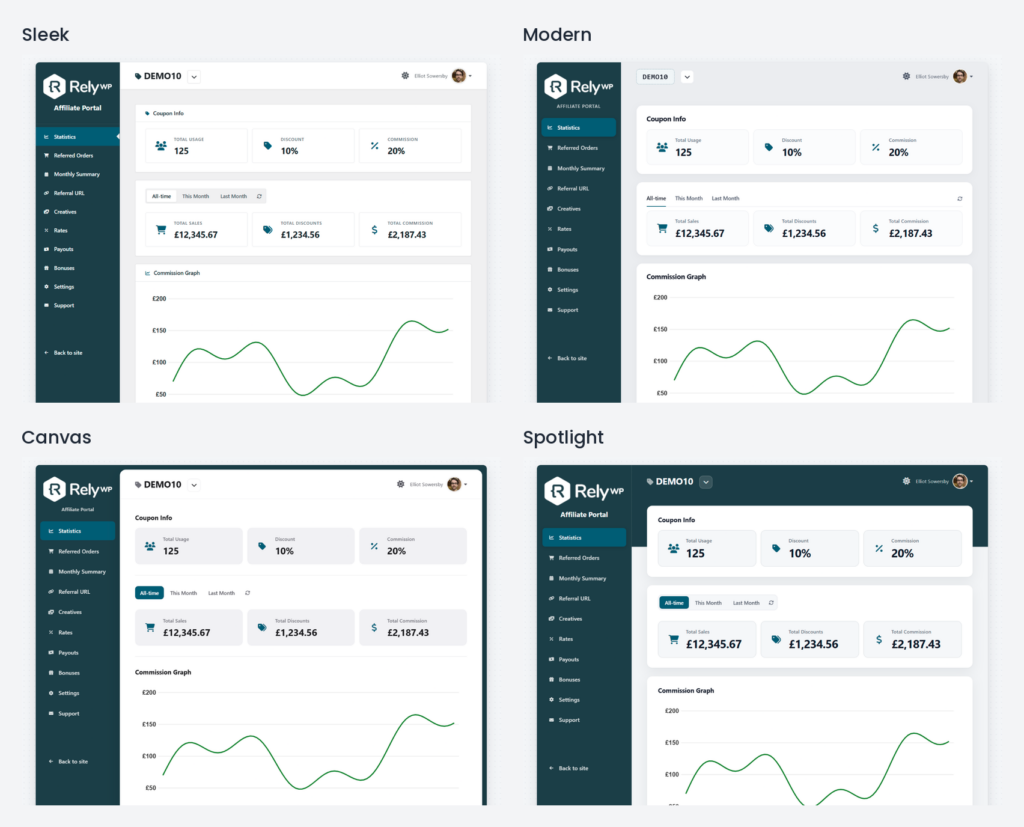This screenshot has height=827, width=1024.
Task: Click the DEMO10 coupon badge in Modern
Action: tap(655, 77)
